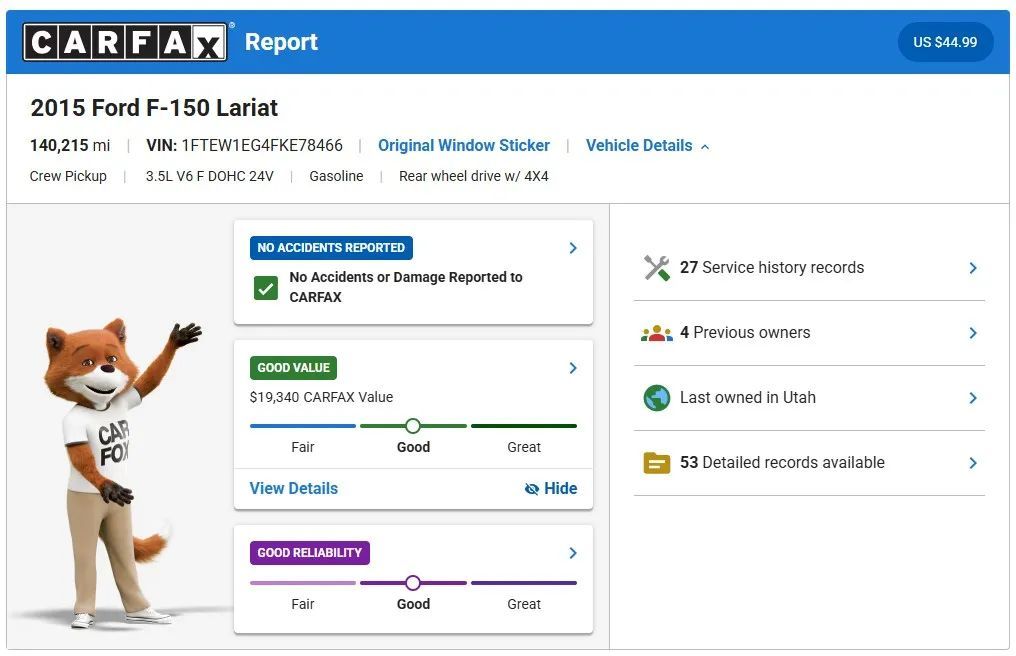1016x656 pixels.
Task: Click the green no-accidents checkmark box
Action: tap(265, 288)
